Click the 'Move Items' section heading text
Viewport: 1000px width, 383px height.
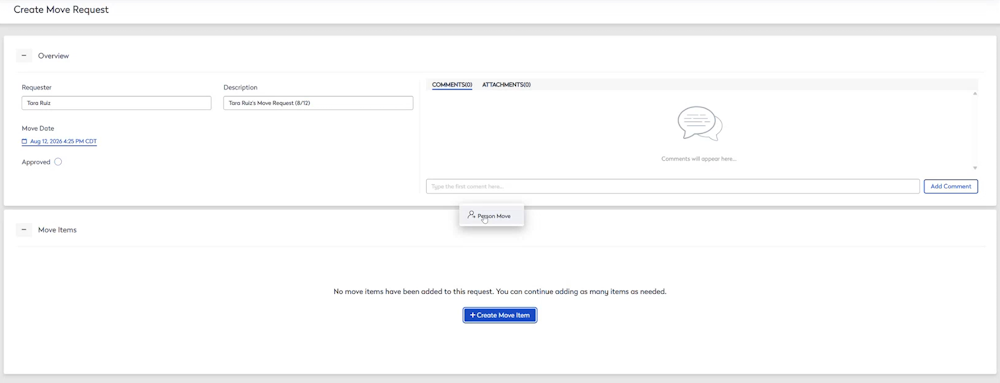[57, 229]
